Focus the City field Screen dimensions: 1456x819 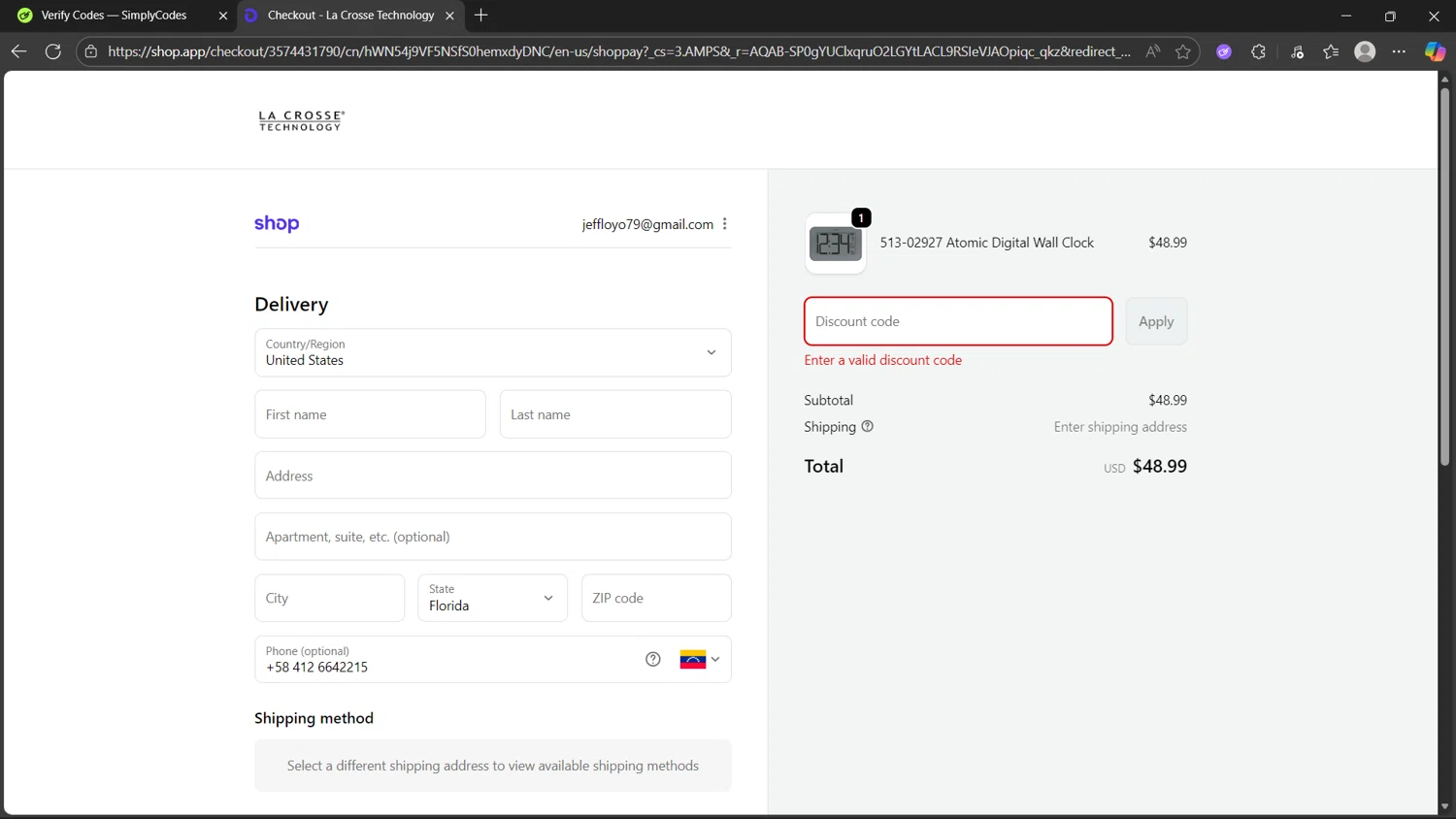point(329,598)
